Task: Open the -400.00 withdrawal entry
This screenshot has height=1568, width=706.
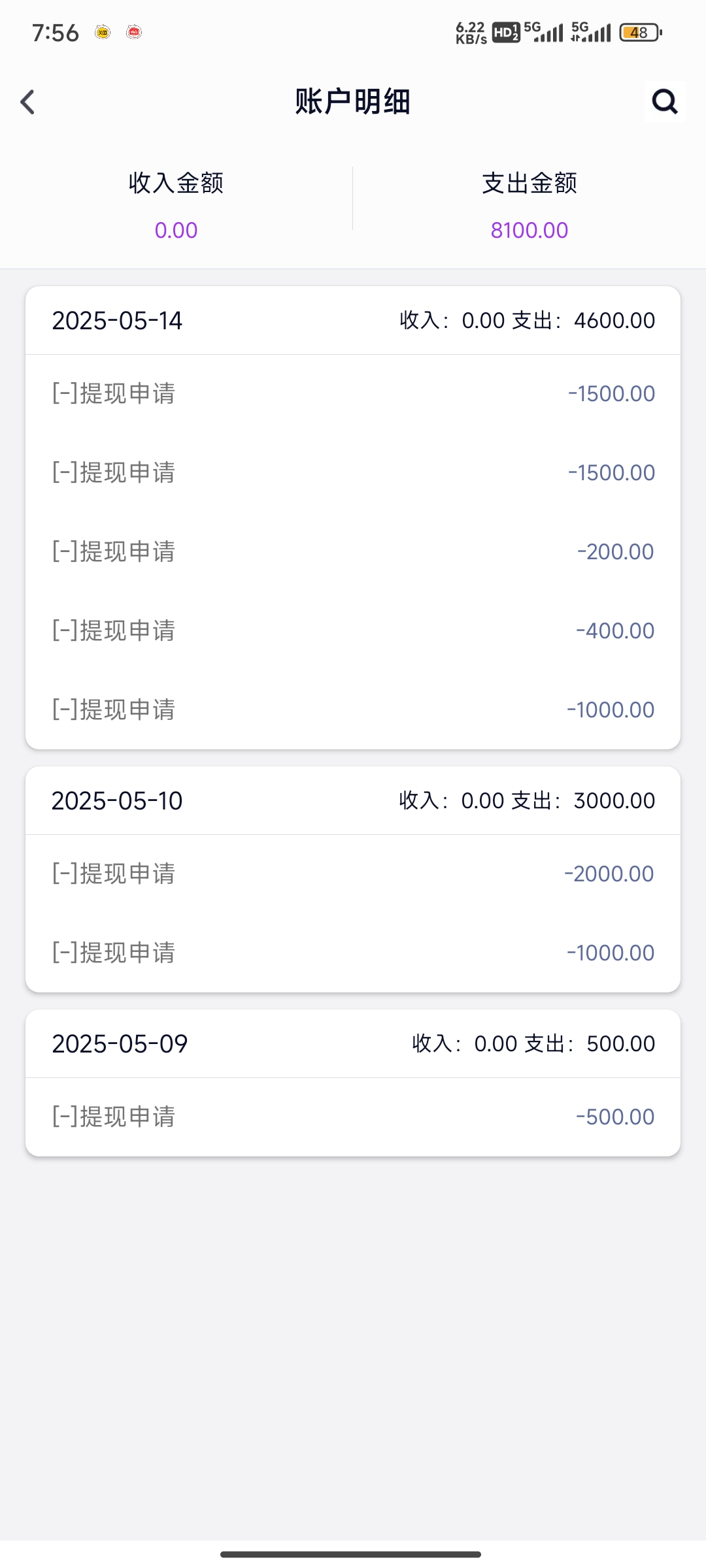Action: [353, 631]
